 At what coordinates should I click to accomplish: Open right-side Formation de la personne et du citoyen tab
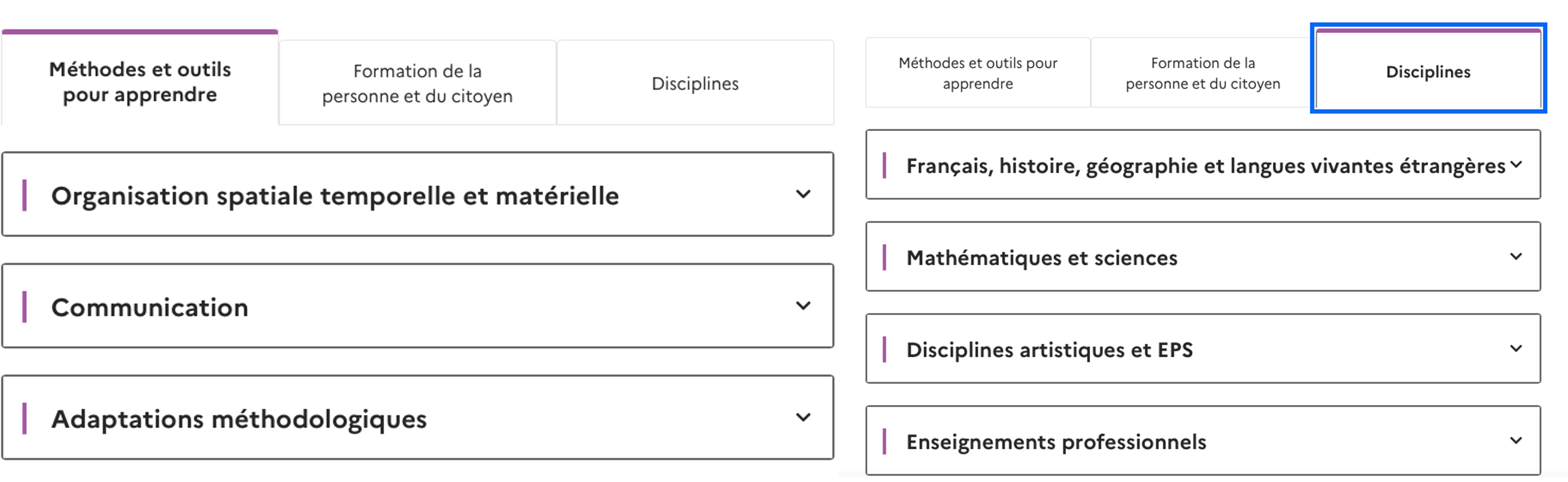(1203, 72)
